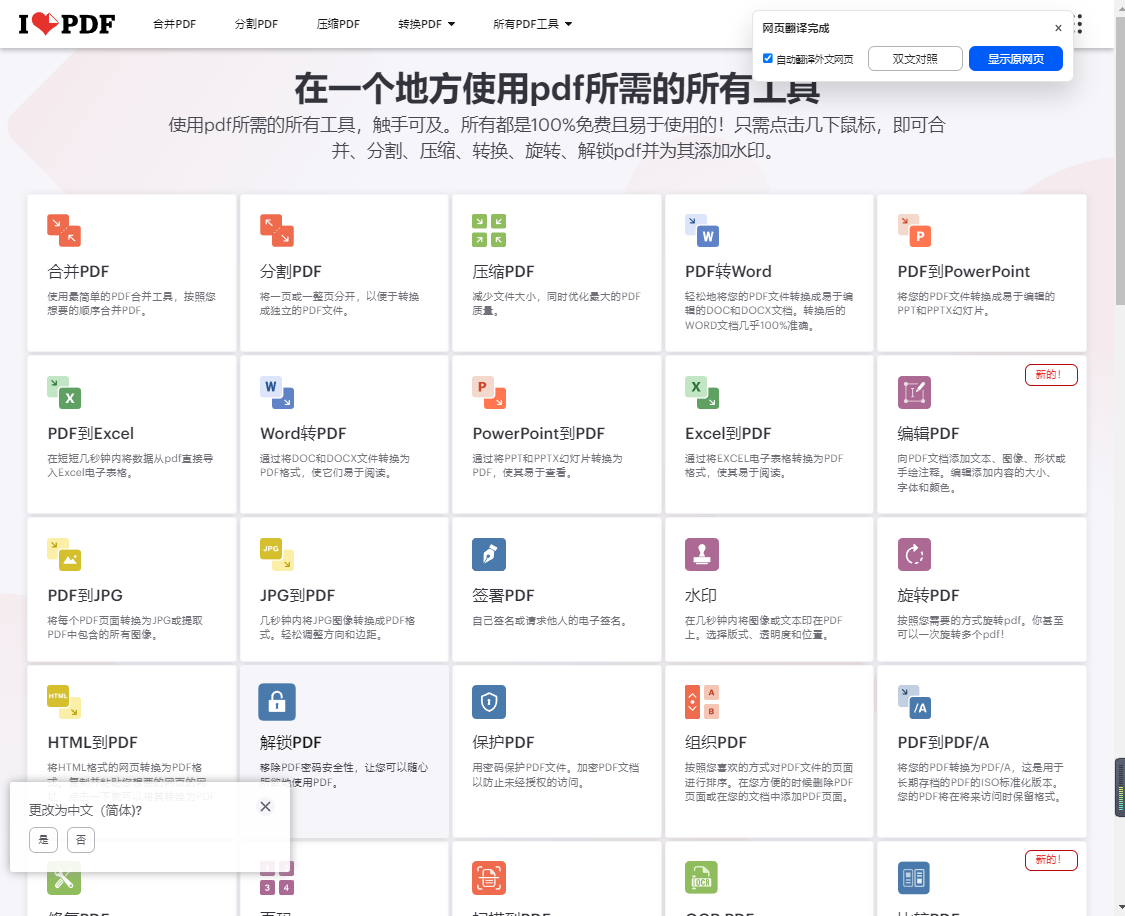Close the 网页翻译完成 popup
This screenshot has height=916, width=1125.
coord(1058,28)
